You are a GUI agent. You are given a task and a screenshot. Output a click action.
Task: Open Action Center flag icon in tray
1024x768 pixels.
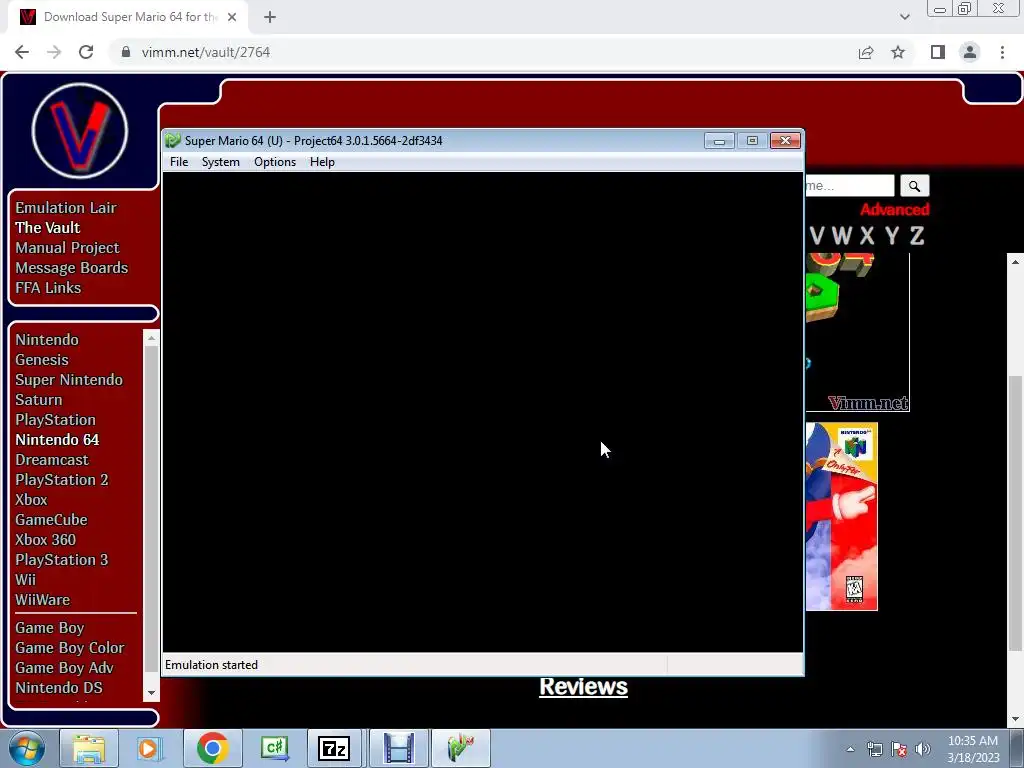click(899, 749)
